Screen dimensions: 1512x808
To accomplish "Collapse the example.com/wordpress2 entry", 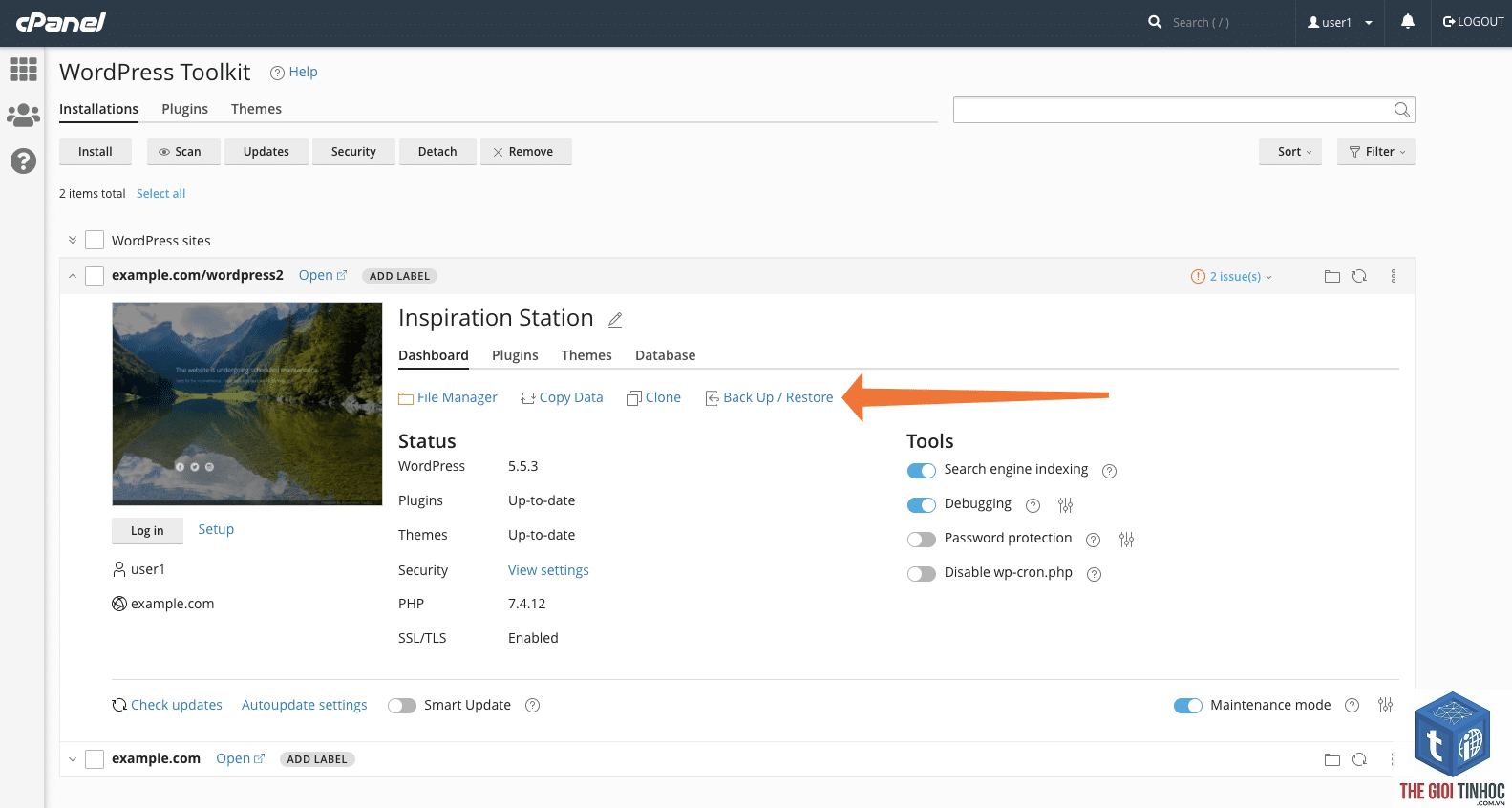I will coord(73,276).
